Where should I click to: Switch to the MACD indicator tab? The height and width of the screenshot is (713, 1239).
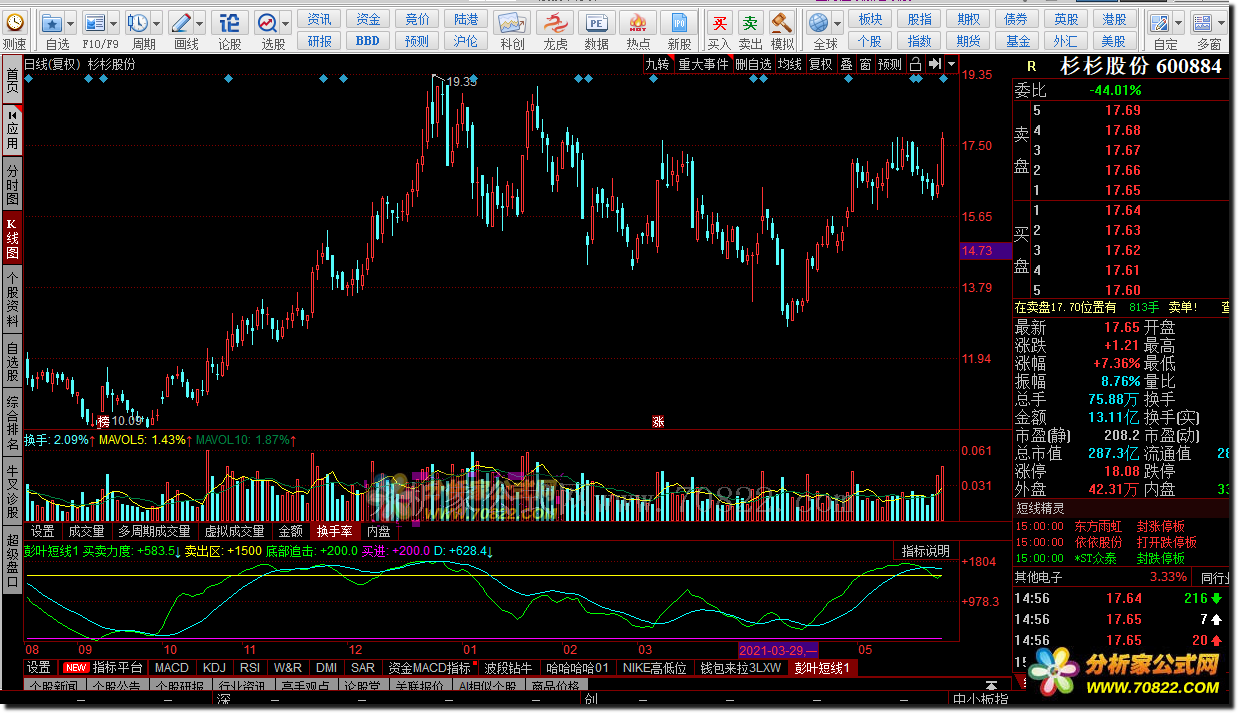171,667
